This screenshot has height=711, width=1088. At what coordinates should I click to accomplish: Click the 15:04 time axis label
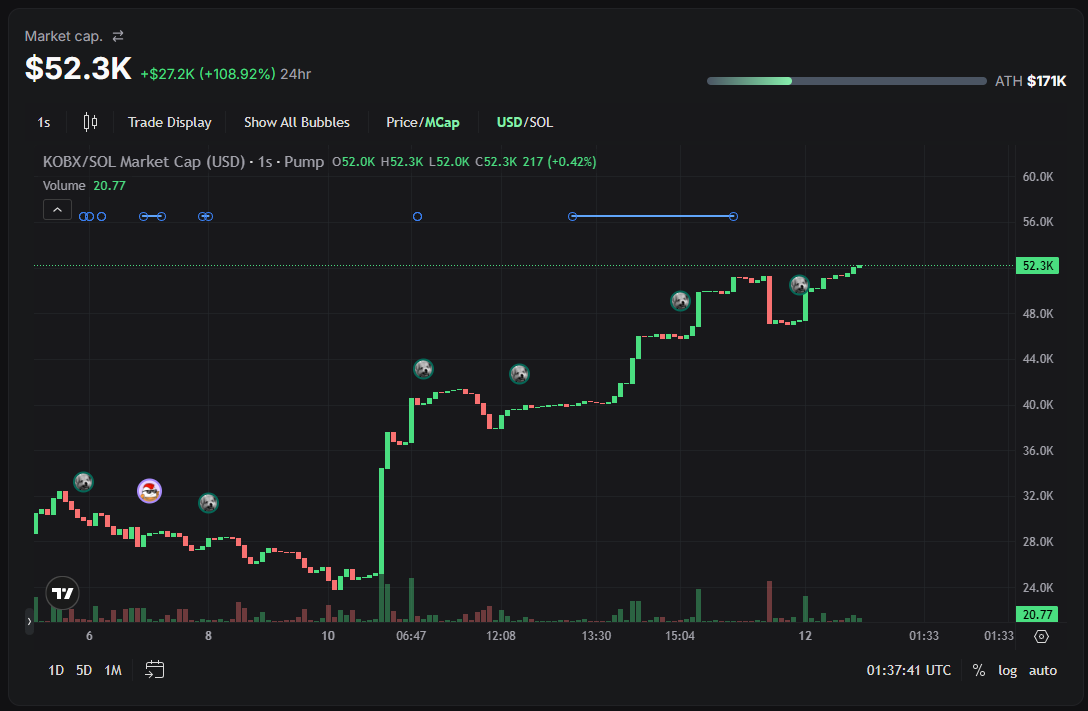pyautogui.click(x=680, y=636)
